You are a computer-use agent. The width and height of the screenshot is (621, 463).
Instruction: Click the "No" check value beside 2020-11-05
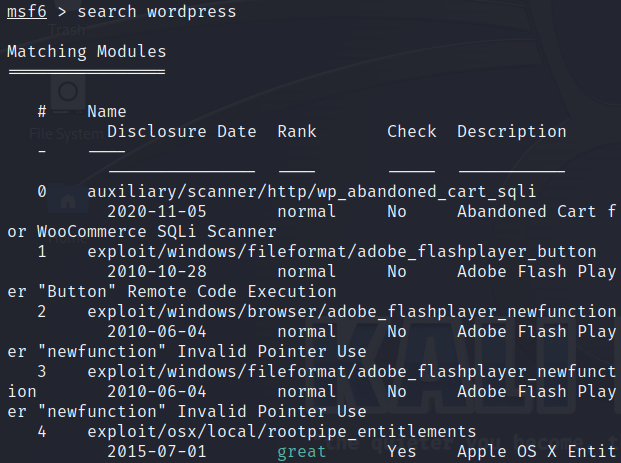pos(397,211)
